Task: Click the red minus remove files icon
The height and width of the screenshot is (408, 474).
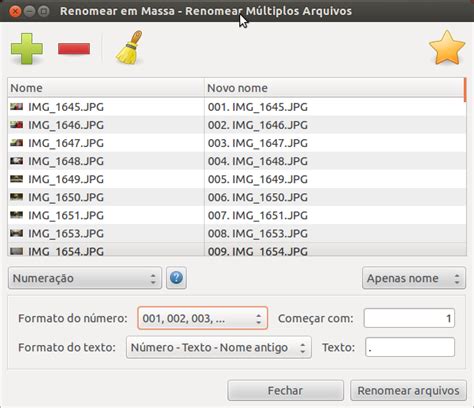Action: (x=74, y=49)
